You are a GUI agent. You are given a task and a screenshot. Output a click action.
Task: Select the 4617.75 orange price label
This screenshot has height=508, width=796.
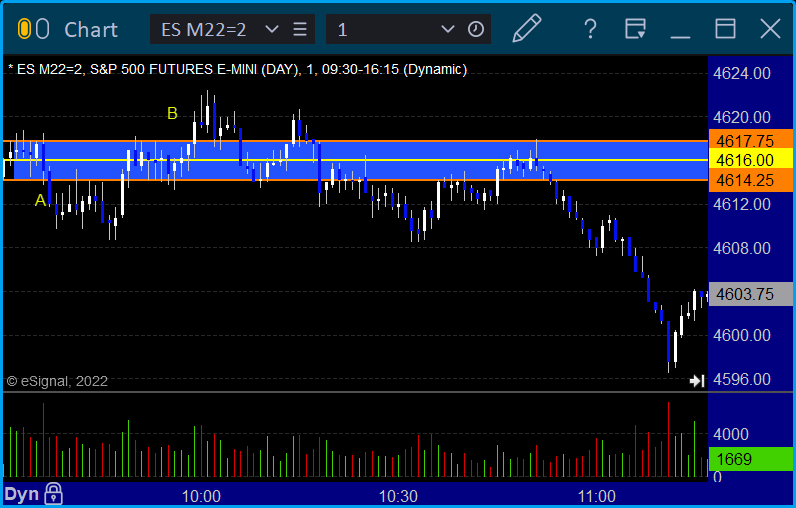click(750, 141)
